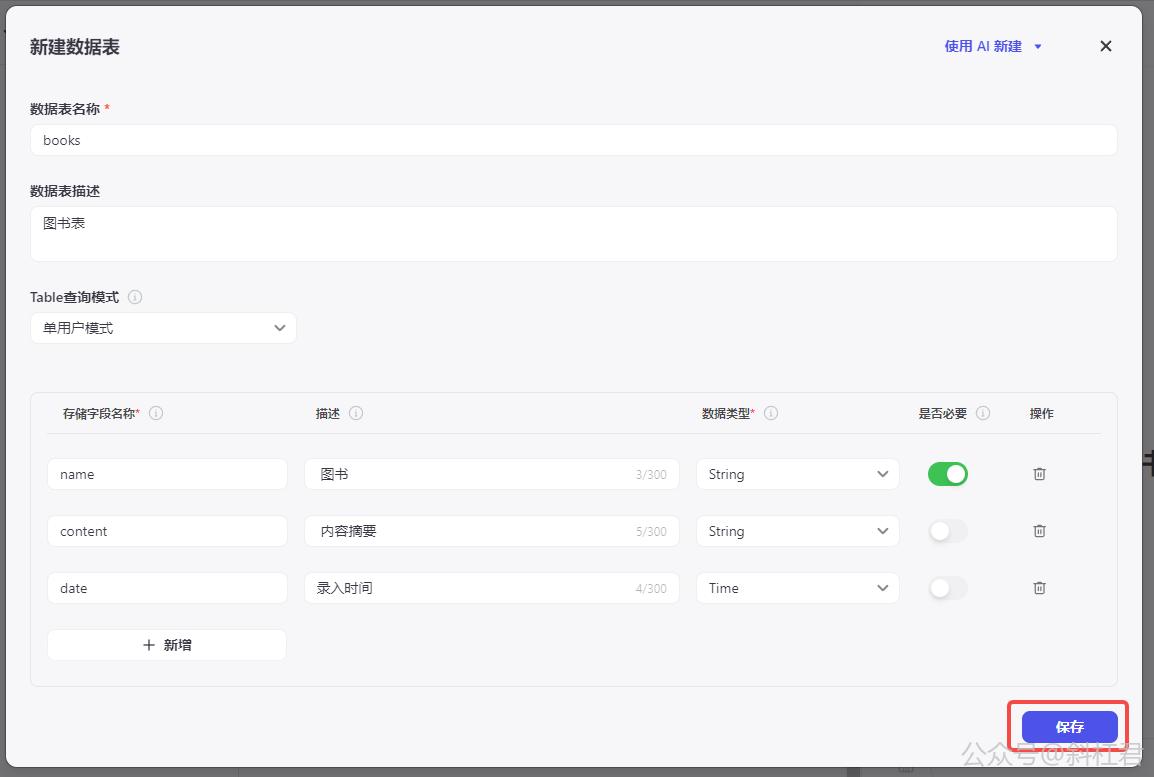Click the 操作 column header
Viewport: 1154px width, 777px height.
point(1041,414)
